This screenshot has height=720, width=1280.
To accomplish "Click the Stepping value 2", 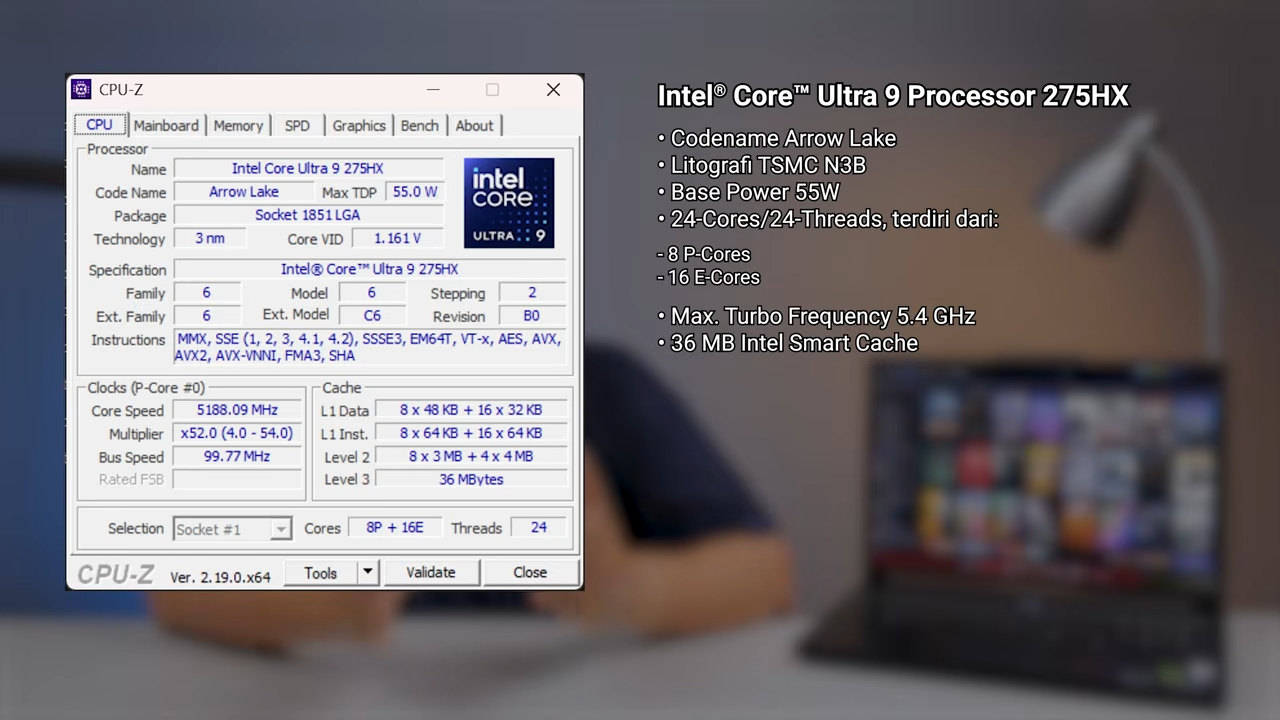I will [532, 293].
